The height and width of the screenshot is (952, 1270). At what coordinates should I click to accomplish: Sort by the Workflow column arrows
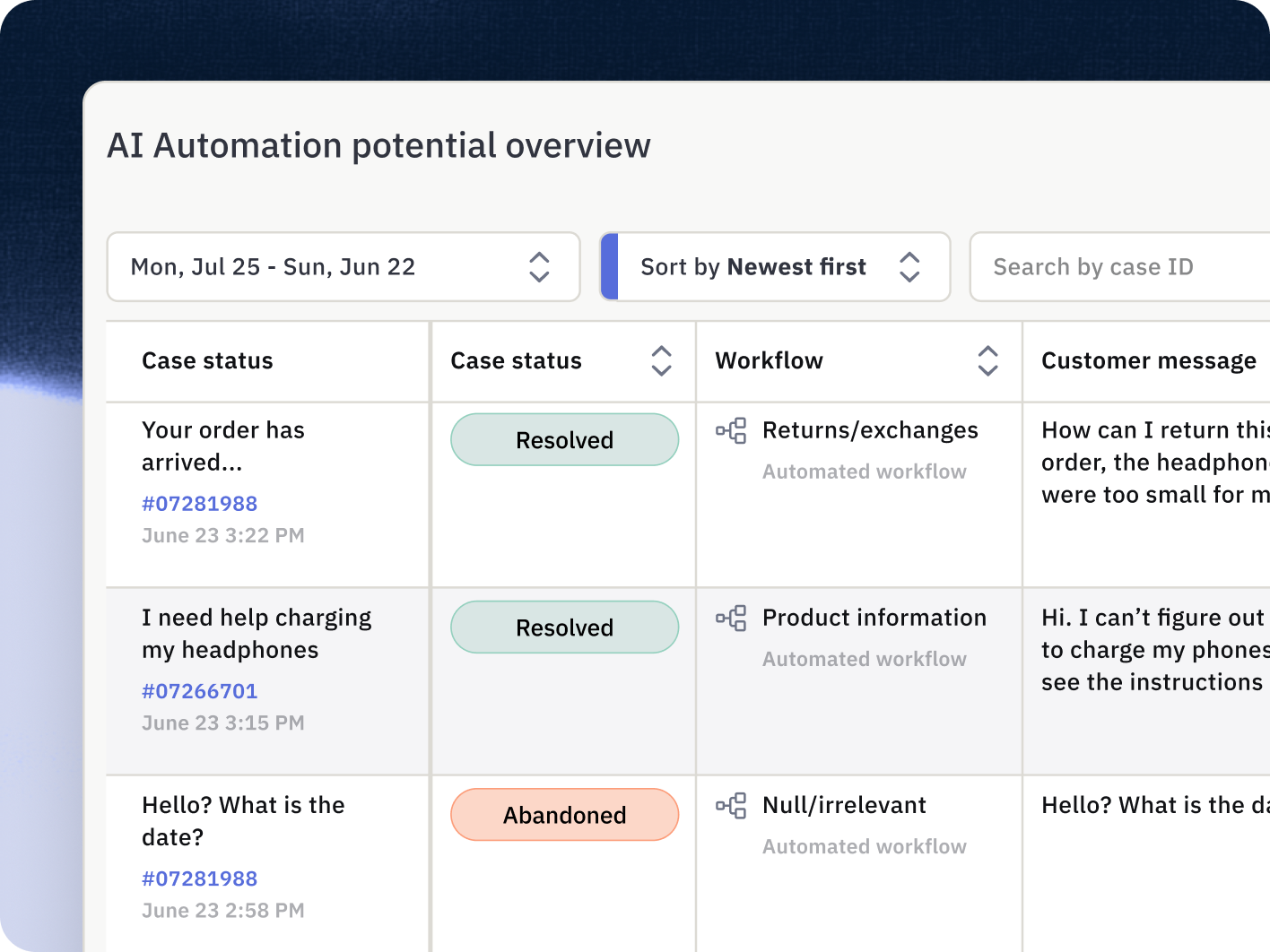pos(987,360)
